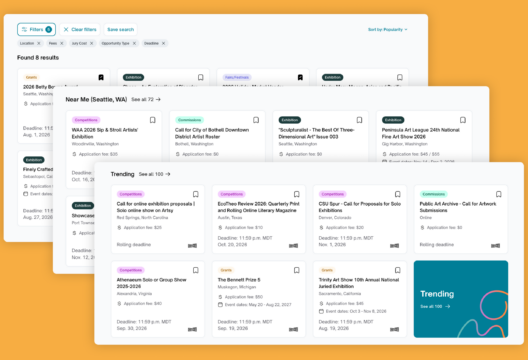Screen dimensions: 528x360
Task: Save the WAA 2026 Sip & Stroll listing
Action: (153, 120)
